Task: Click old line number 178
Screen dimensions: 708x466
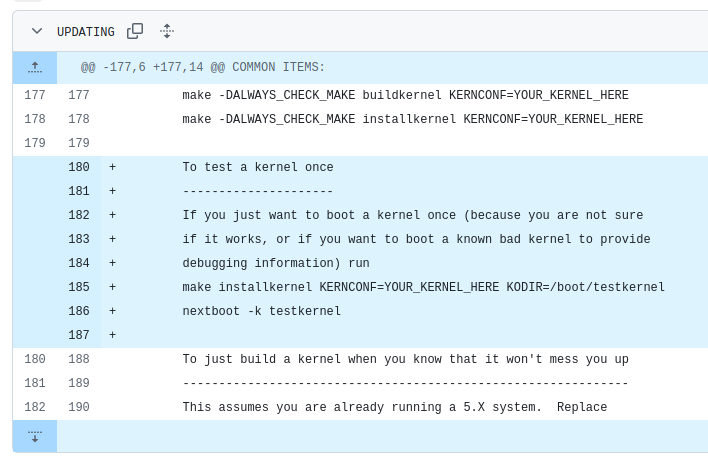Action: click(34, 119)
